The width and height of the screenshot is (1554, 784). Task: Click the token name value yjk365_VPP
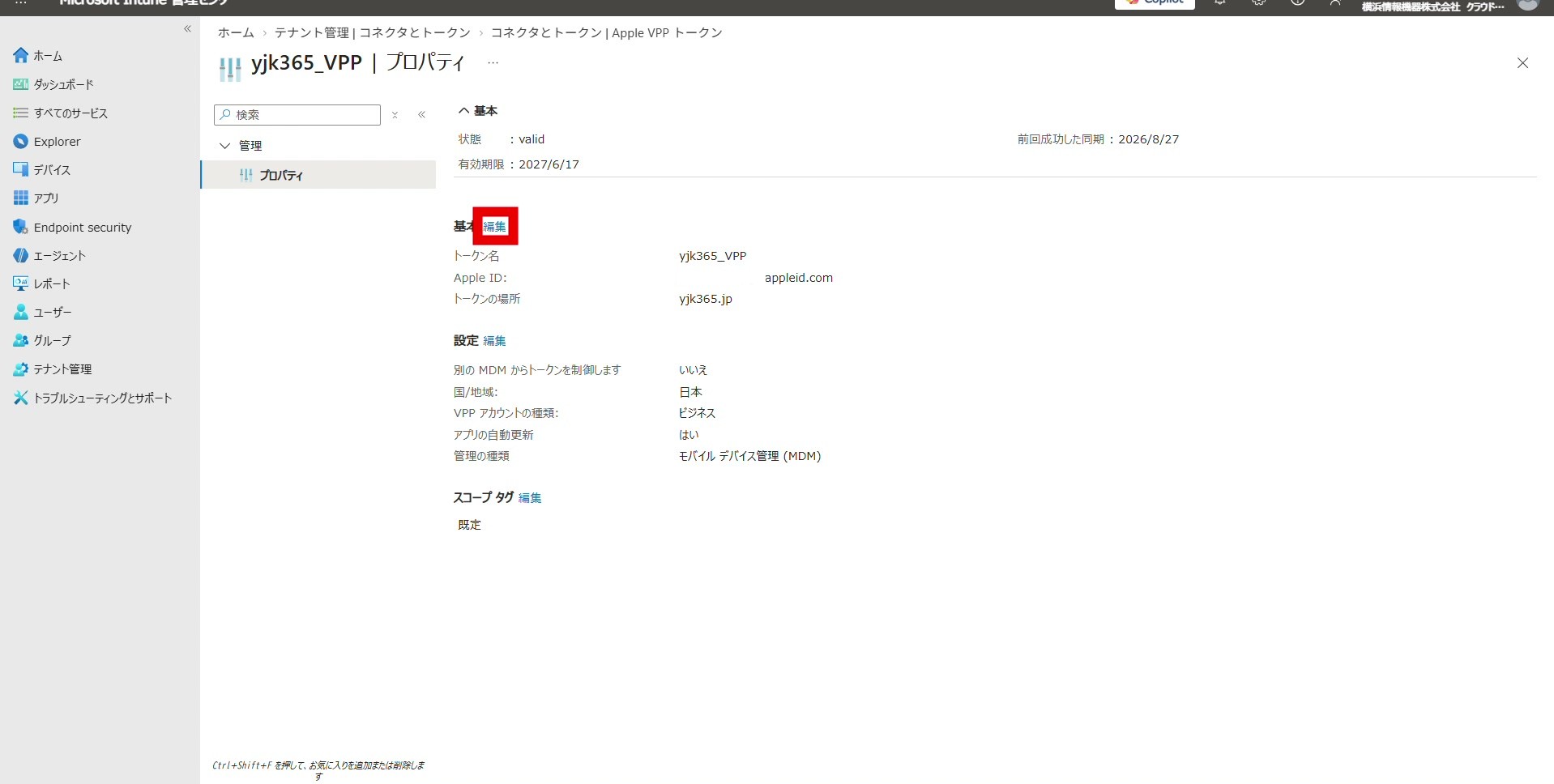[x=713, y=256]
